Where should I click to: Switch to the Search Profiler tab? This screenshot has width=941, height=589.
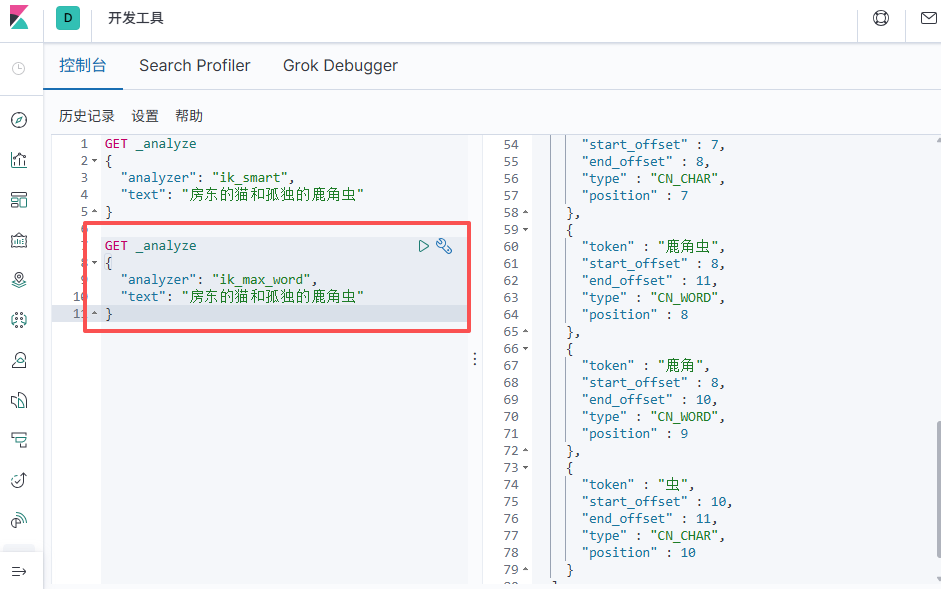(x=195, y=66)
